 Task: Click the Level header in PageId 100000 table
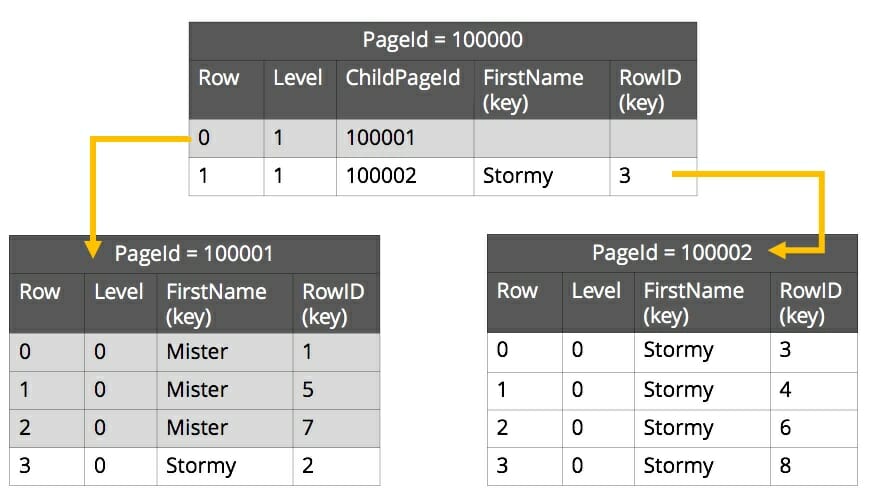tap(298, 78)
